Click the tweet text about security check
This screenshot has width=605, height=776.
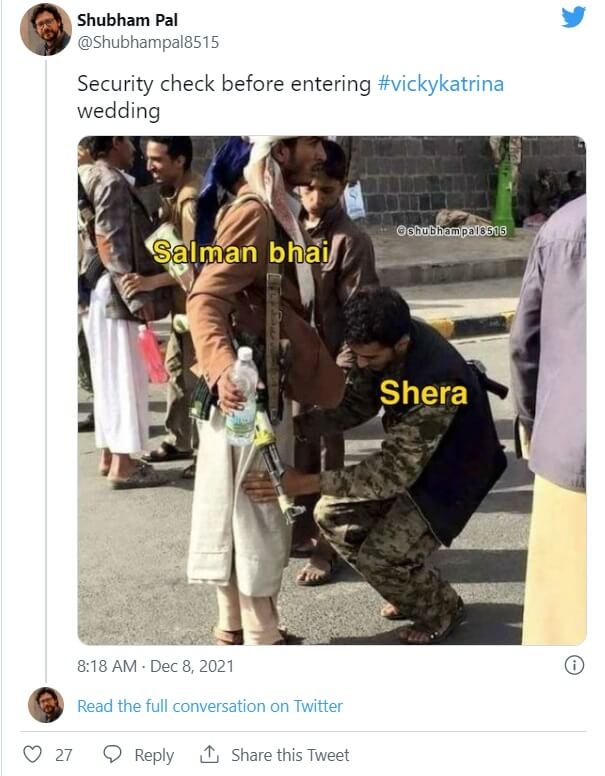[x=291, y=97]
